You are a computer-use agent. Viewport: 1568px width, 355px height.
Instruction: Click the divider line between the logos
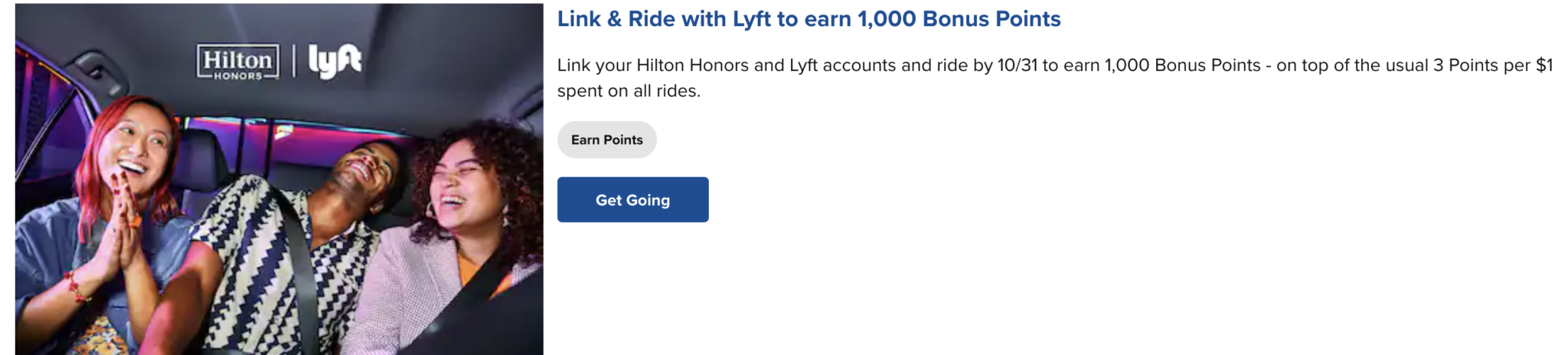click(x=294, y=61)
